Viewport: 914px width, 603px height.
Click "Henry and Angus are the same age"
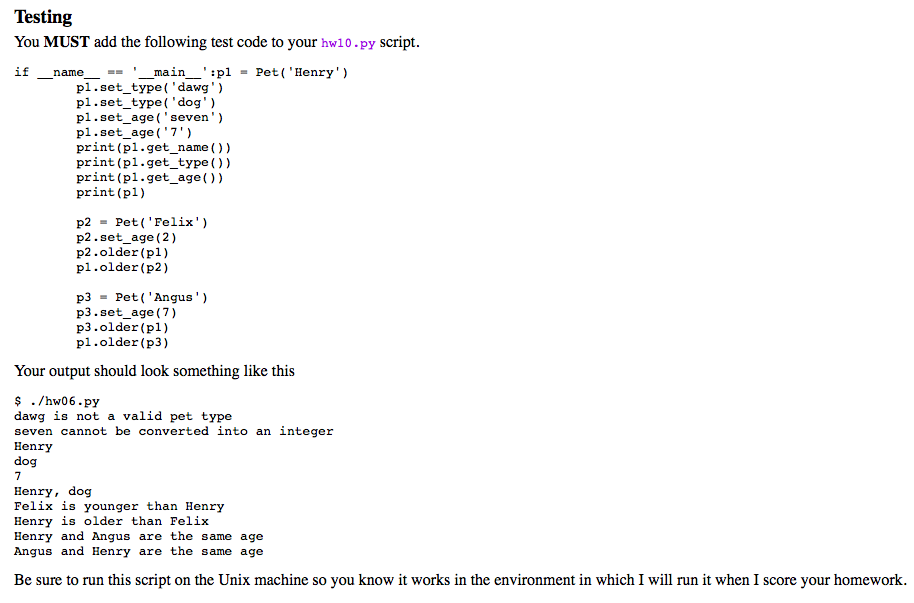click(138, 536)
